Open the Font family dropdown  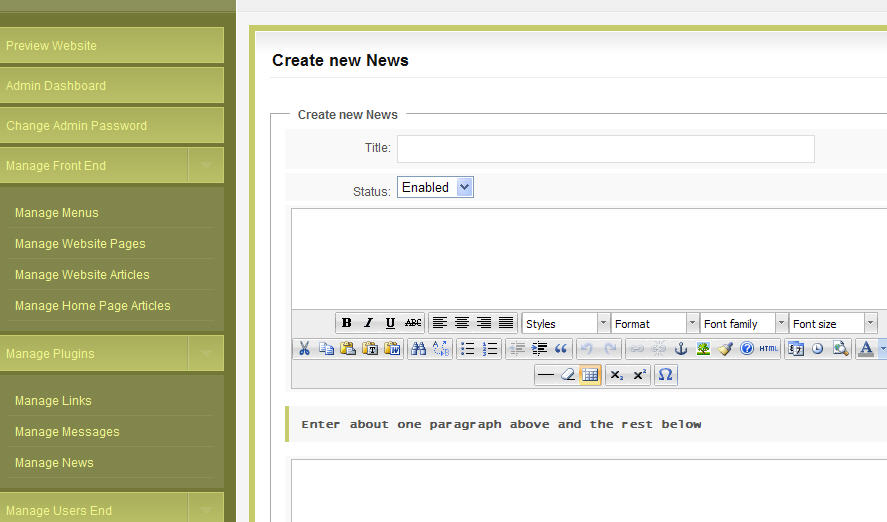744,323
